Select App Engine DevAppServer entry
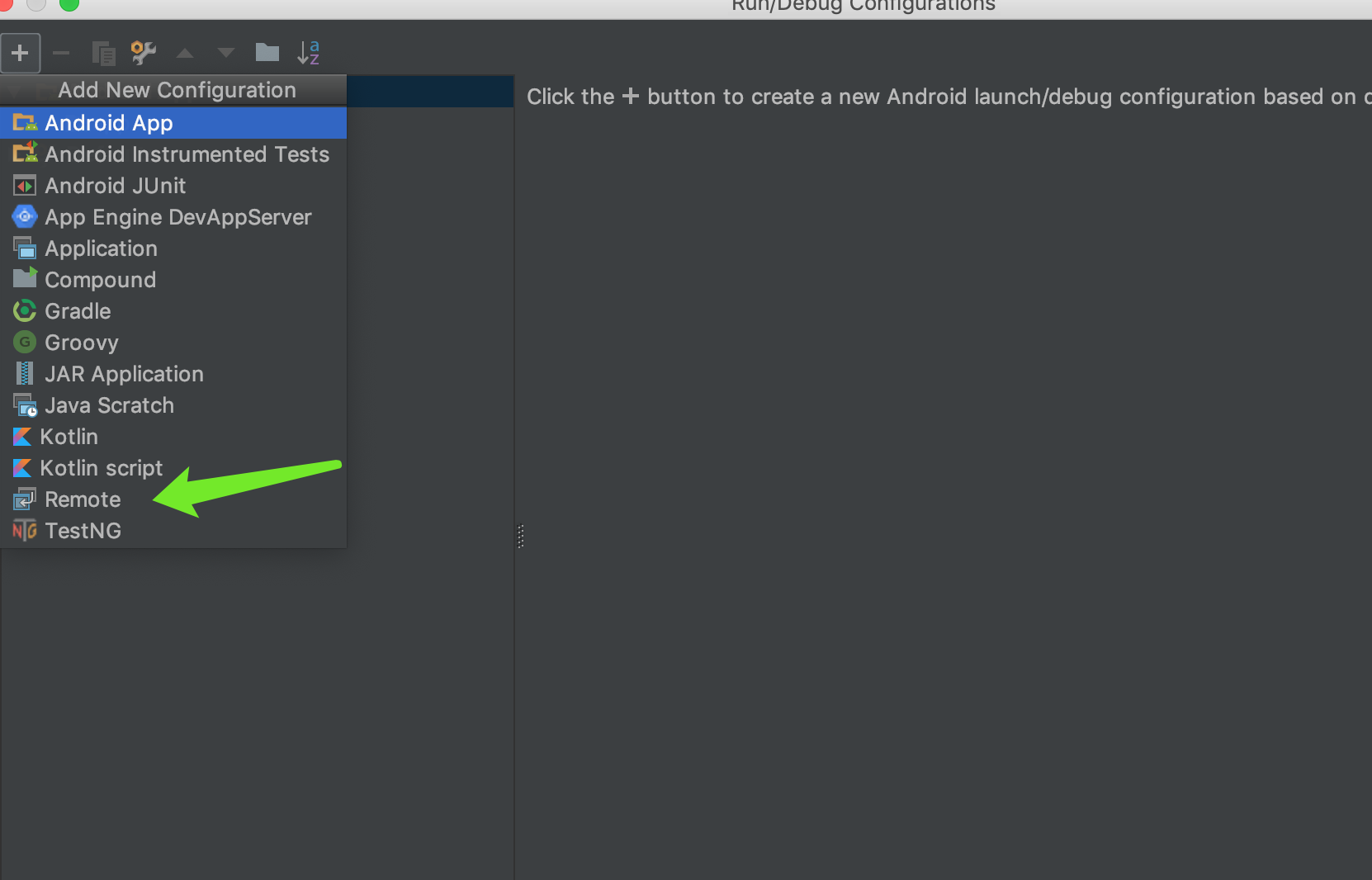 click(173, 217)
